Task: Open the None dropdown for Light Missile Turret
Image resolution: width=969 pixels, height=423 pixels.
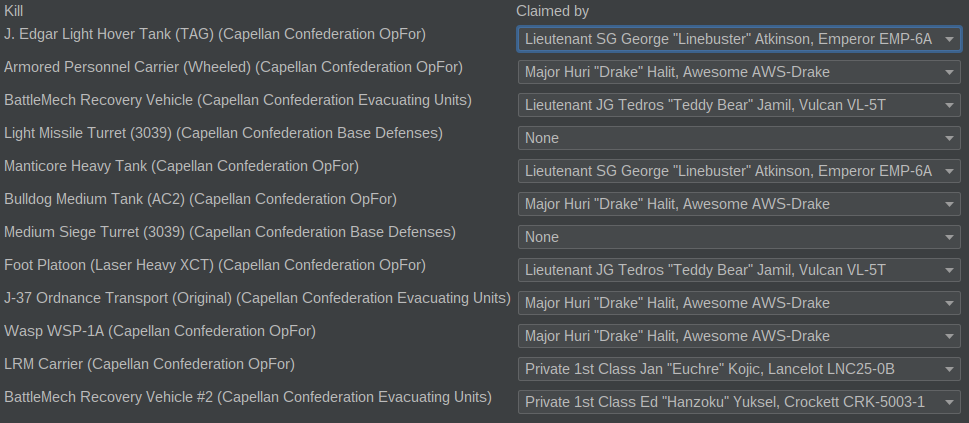Action: point(738,138)
